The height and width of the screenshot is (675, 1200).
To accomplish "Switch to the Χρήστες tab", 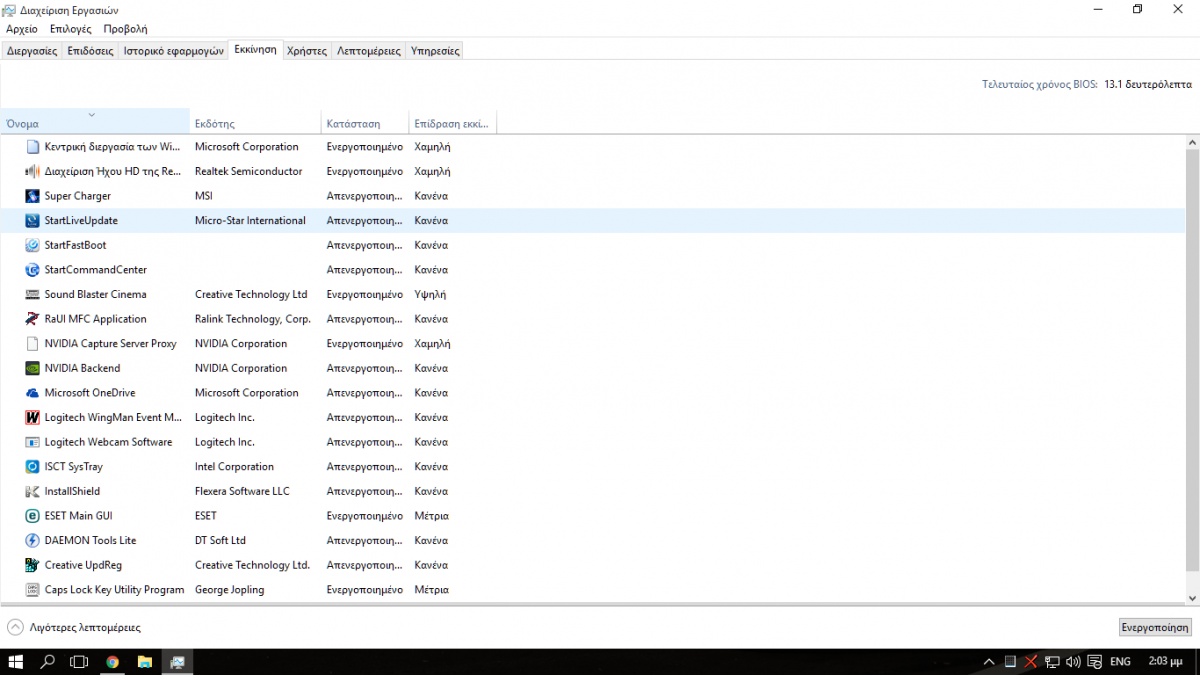I will pyautogui.click(x=306, y=50).
